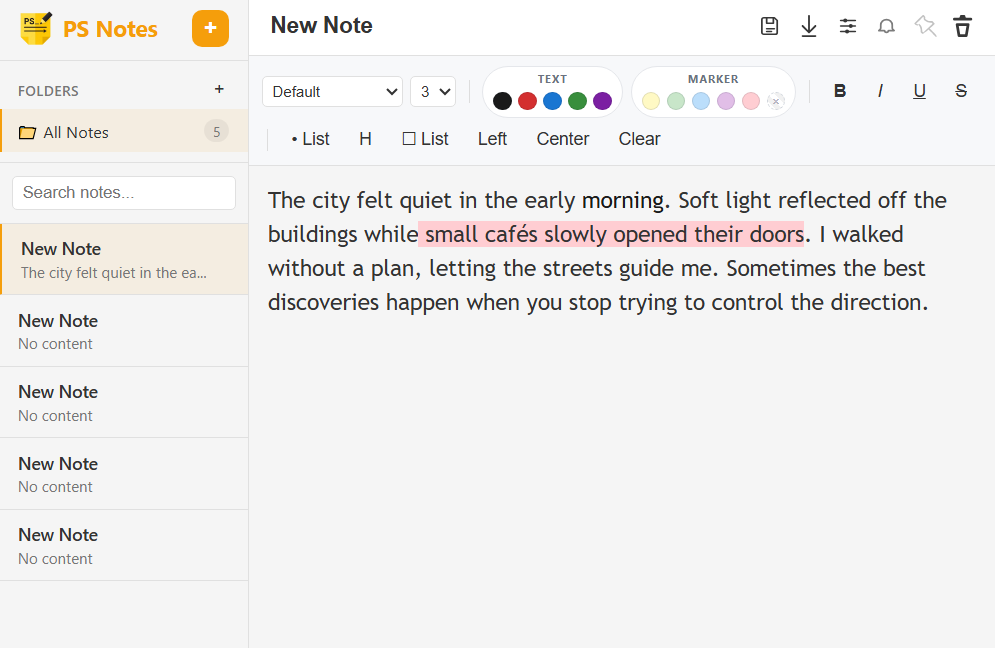
Task: Delete the note using trash icon
Action: (963, 26)
